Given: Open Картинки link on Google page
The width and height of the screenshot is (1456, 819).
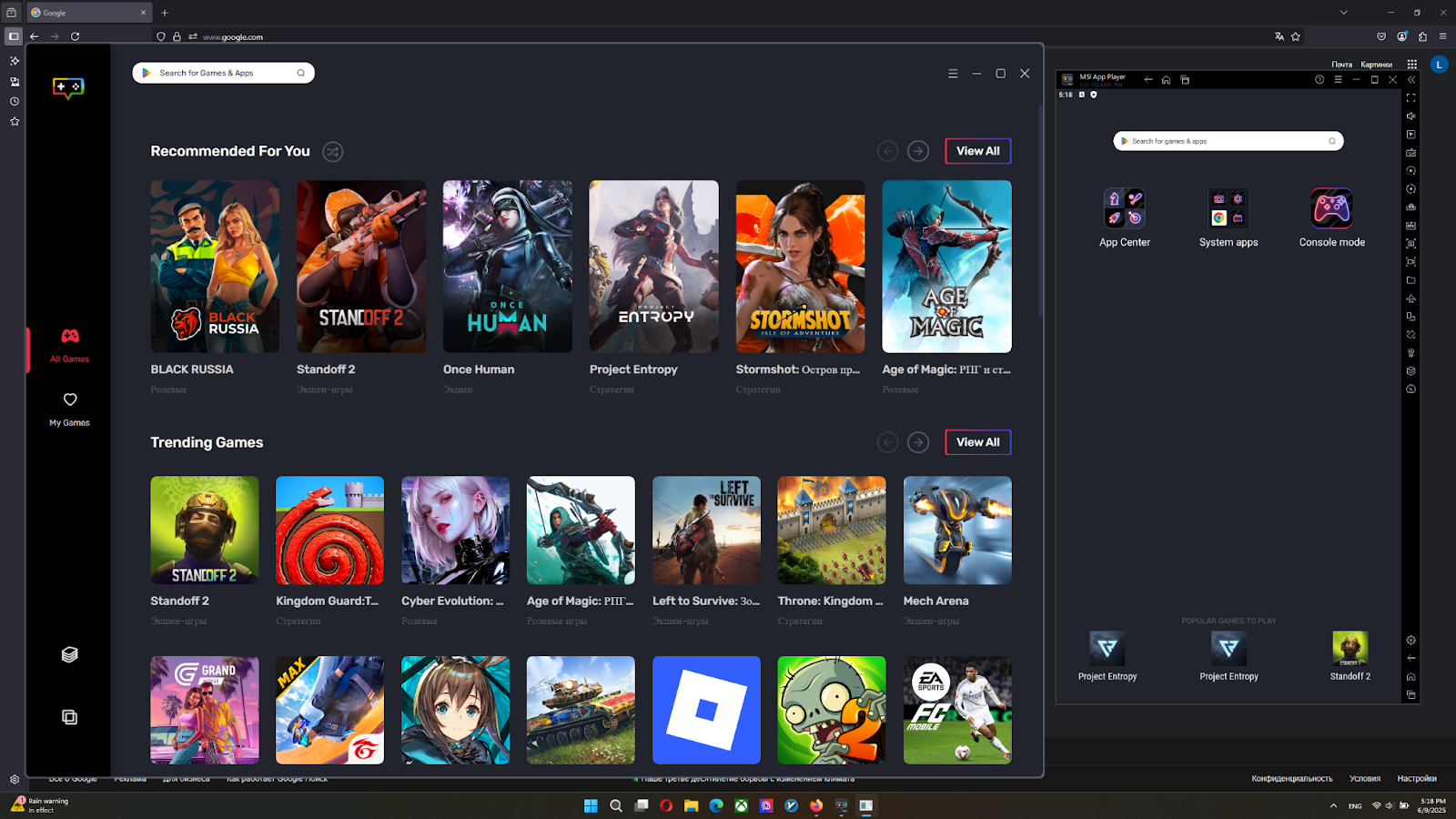Looking at the screenshot, I should (1376, 65).
